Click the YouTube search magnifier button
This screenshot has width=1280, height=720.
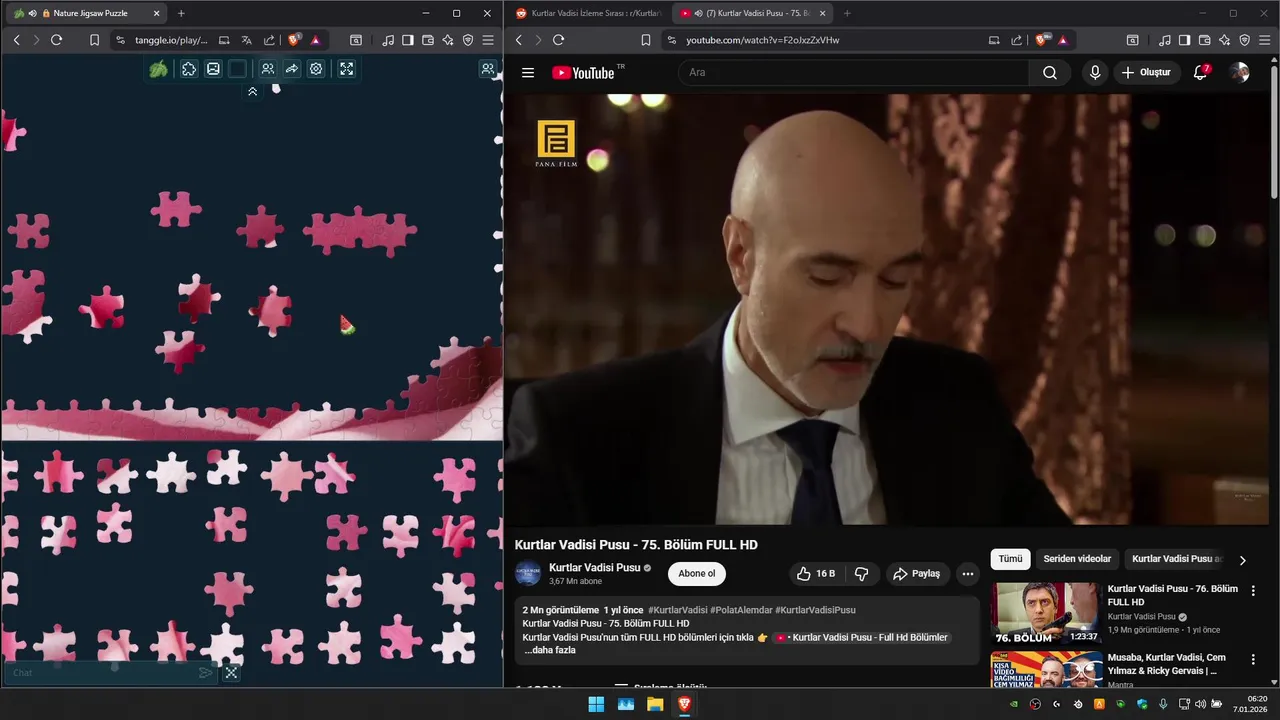coord(1050,72)
